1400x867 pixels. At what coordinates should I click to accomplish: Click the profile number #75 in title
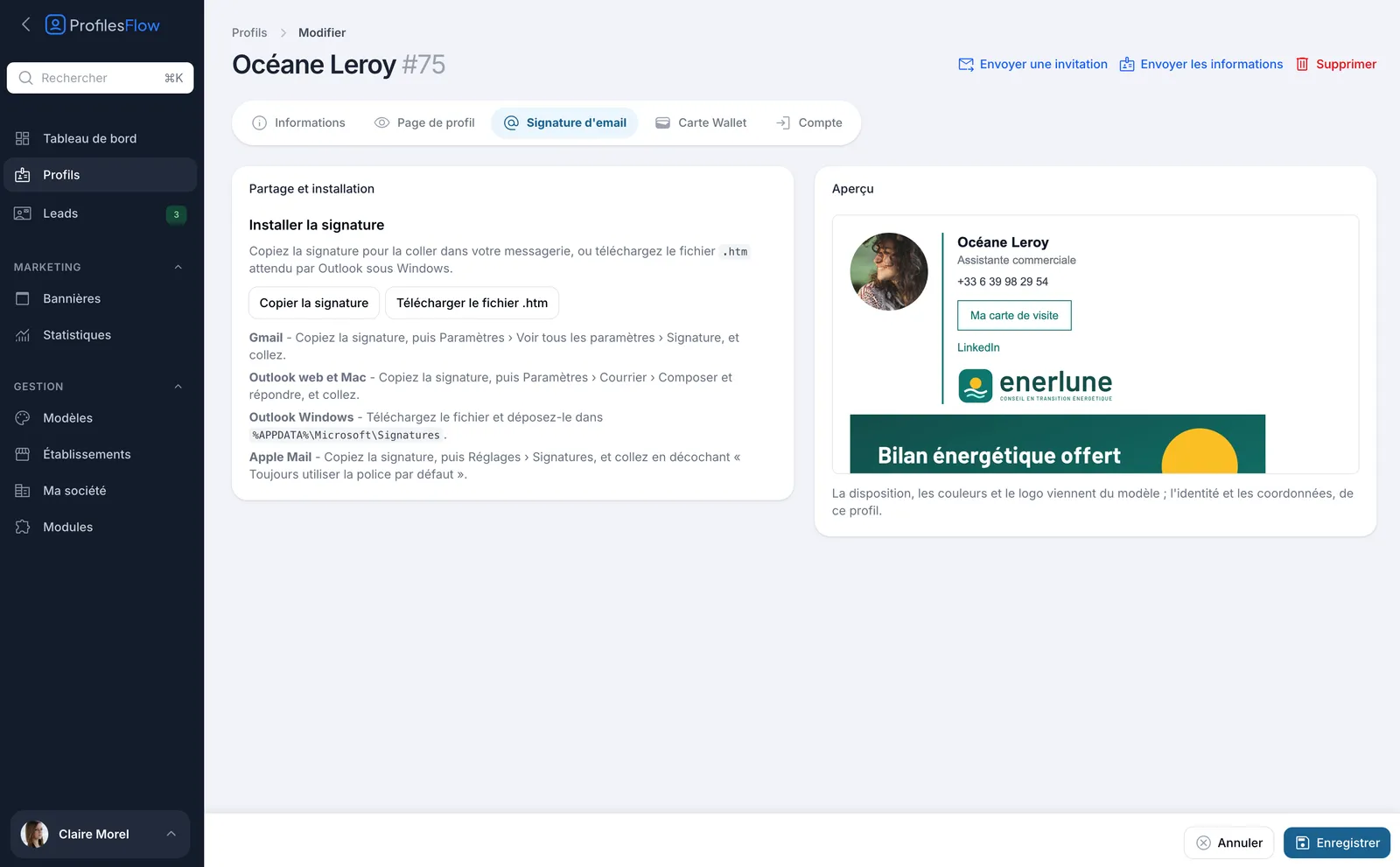tap(423, 65)
